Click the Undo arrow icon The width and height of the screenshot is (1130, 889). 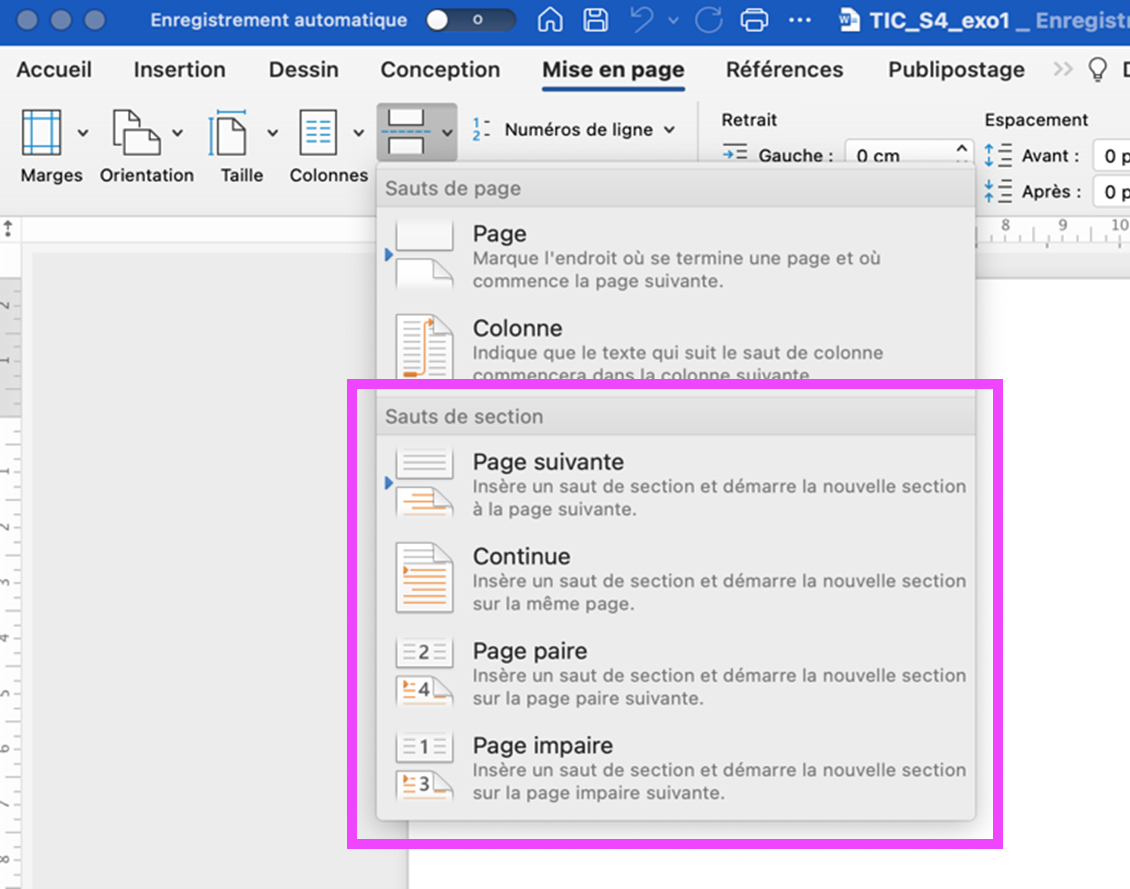[641, 20]
